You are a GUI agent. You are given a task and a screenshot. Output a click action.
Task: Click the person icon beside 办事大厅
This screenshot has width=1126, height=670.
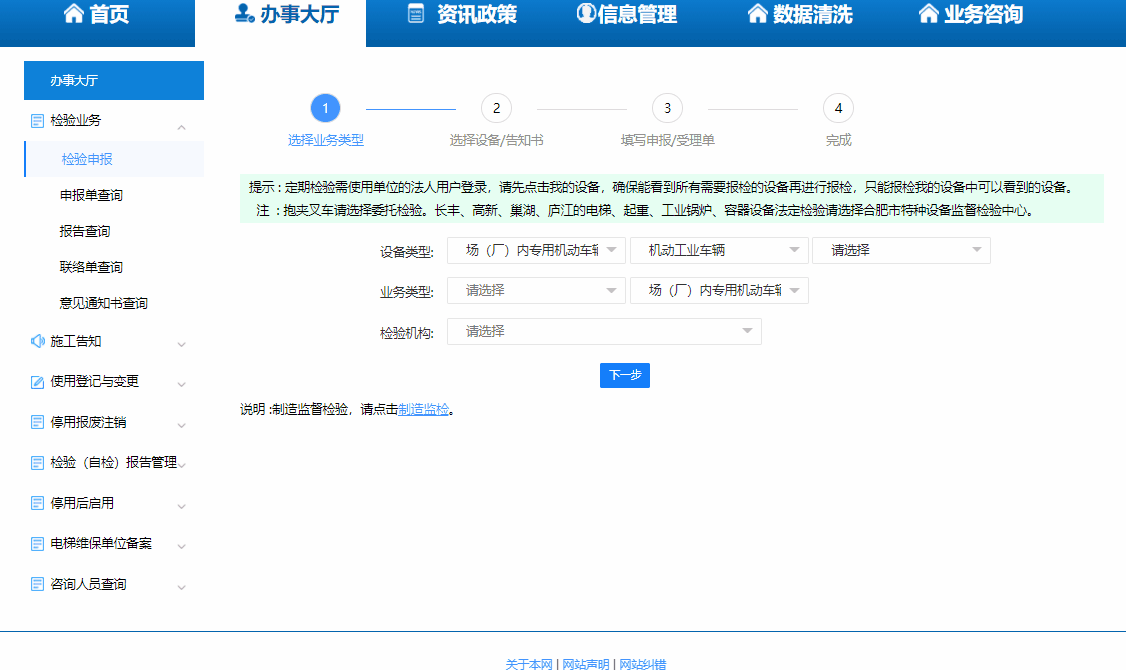coord(245,13)
